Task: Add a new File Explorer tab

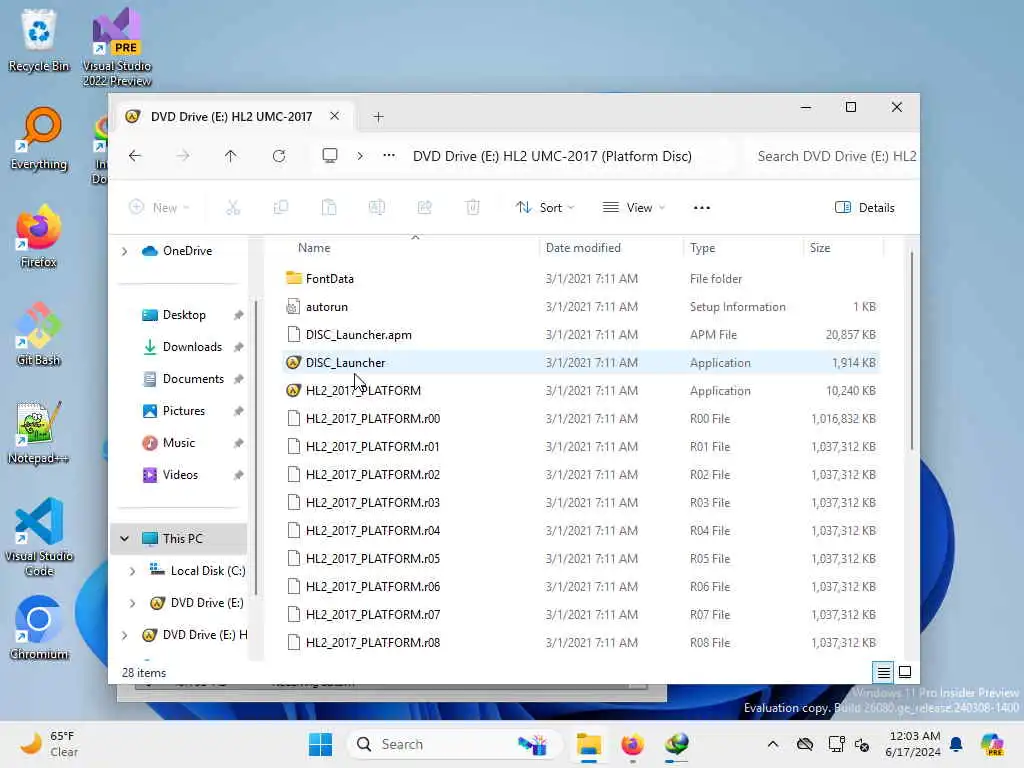Action: point(378,117)
